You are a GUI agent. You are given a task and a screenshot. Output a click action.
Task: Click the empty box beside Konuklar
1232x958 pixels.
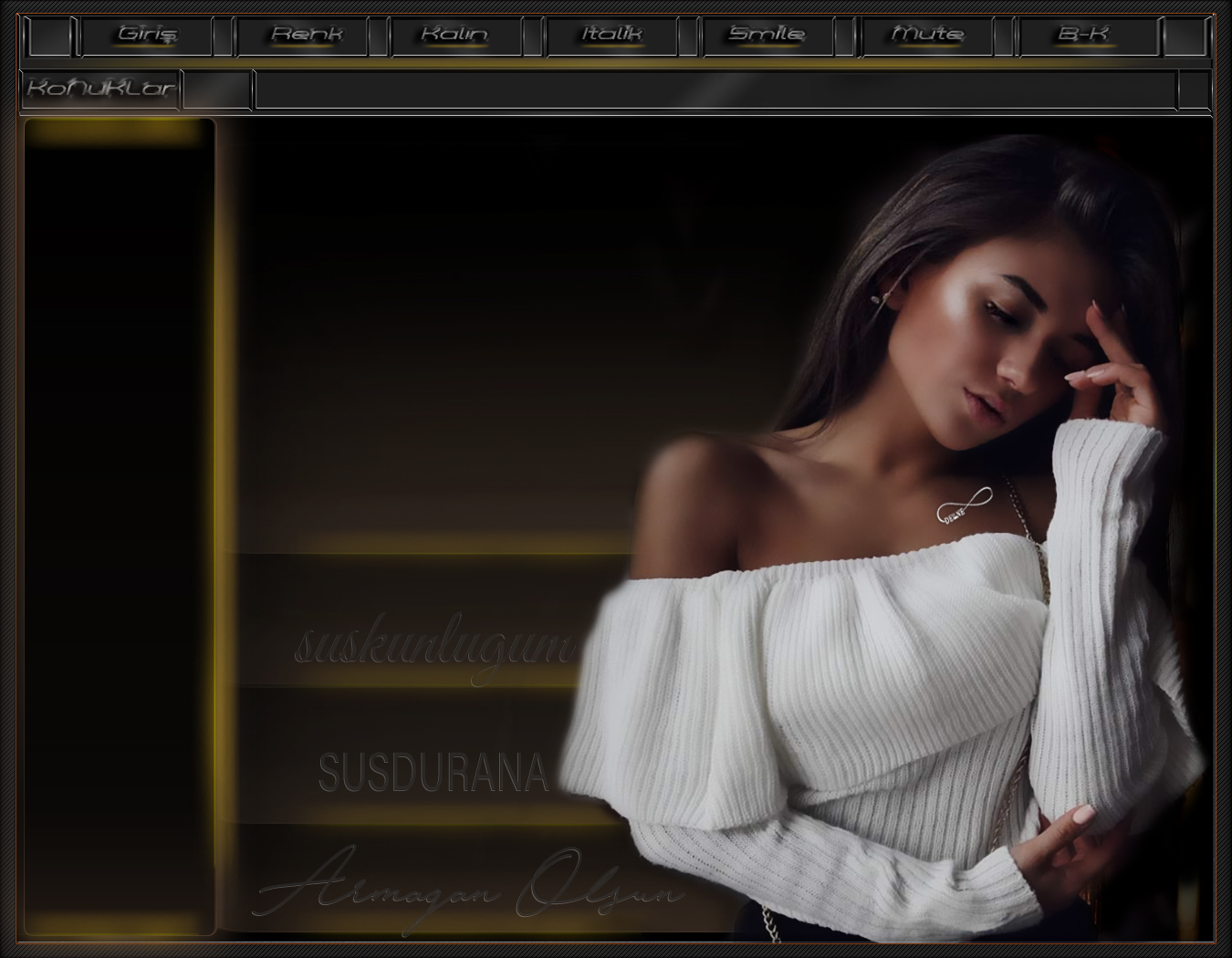tap(217, 90)
